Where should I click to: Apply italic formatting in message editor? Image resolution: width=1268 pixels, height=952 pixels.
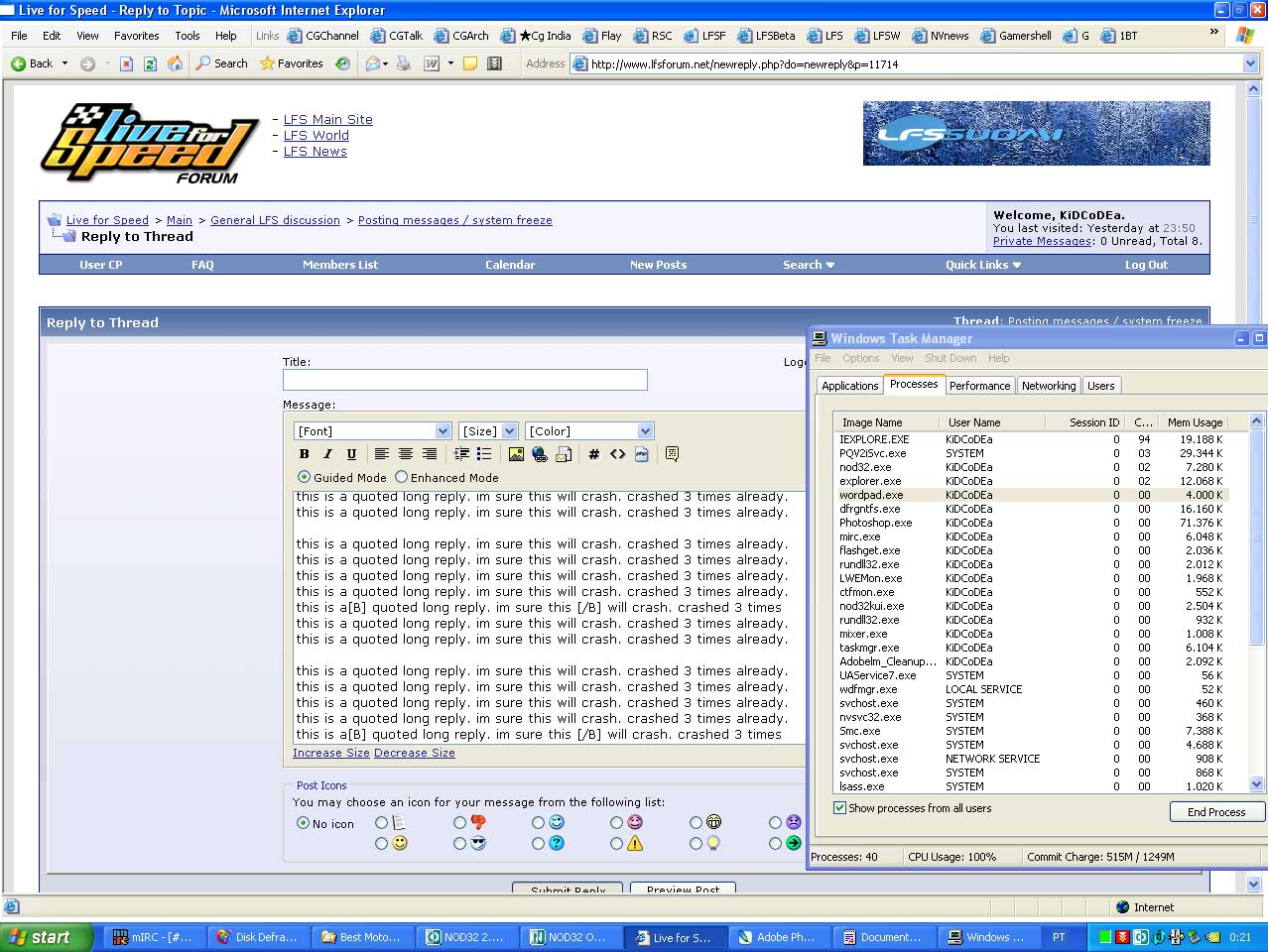[x=327, y=454]
